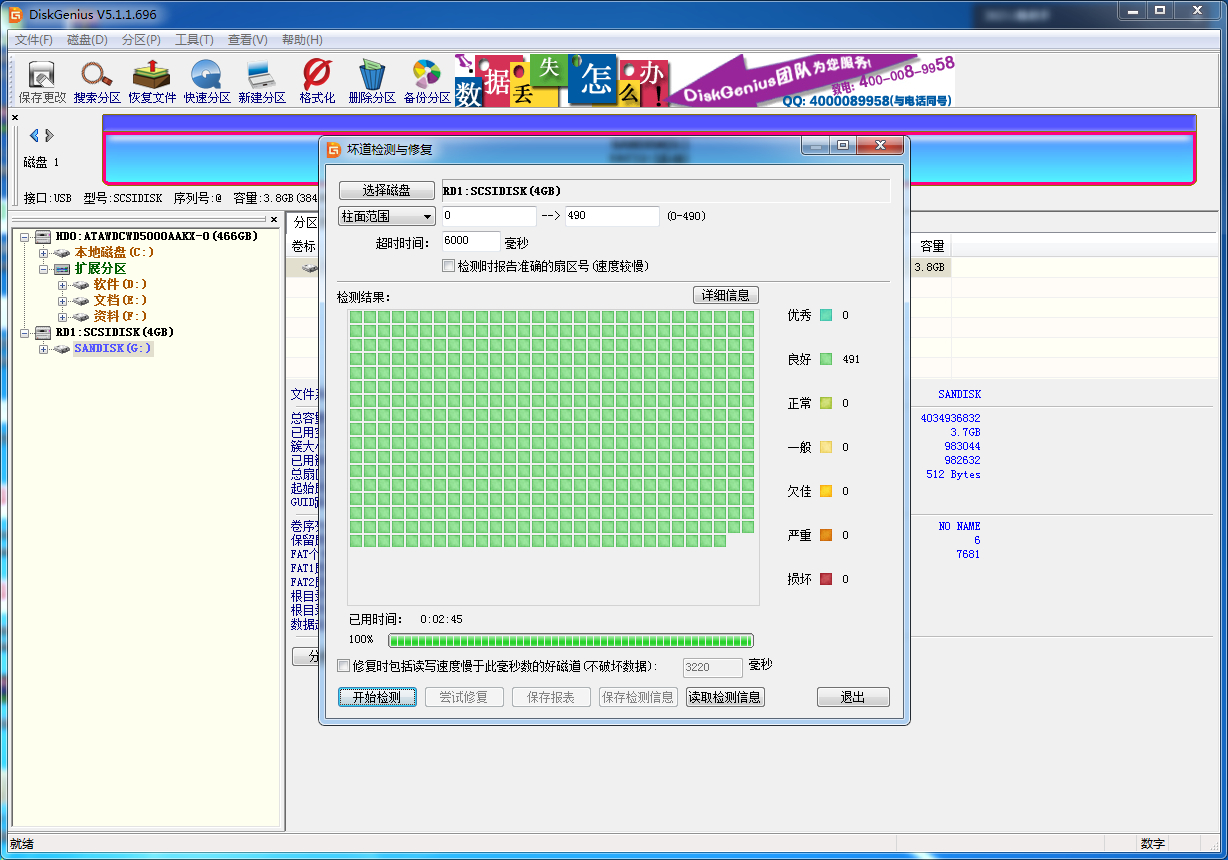The image size is (1228, 860).
Task: Click the drive icon beside 本地磁盘(C:)
Action: pyautogui.click(x=62, y=253)
